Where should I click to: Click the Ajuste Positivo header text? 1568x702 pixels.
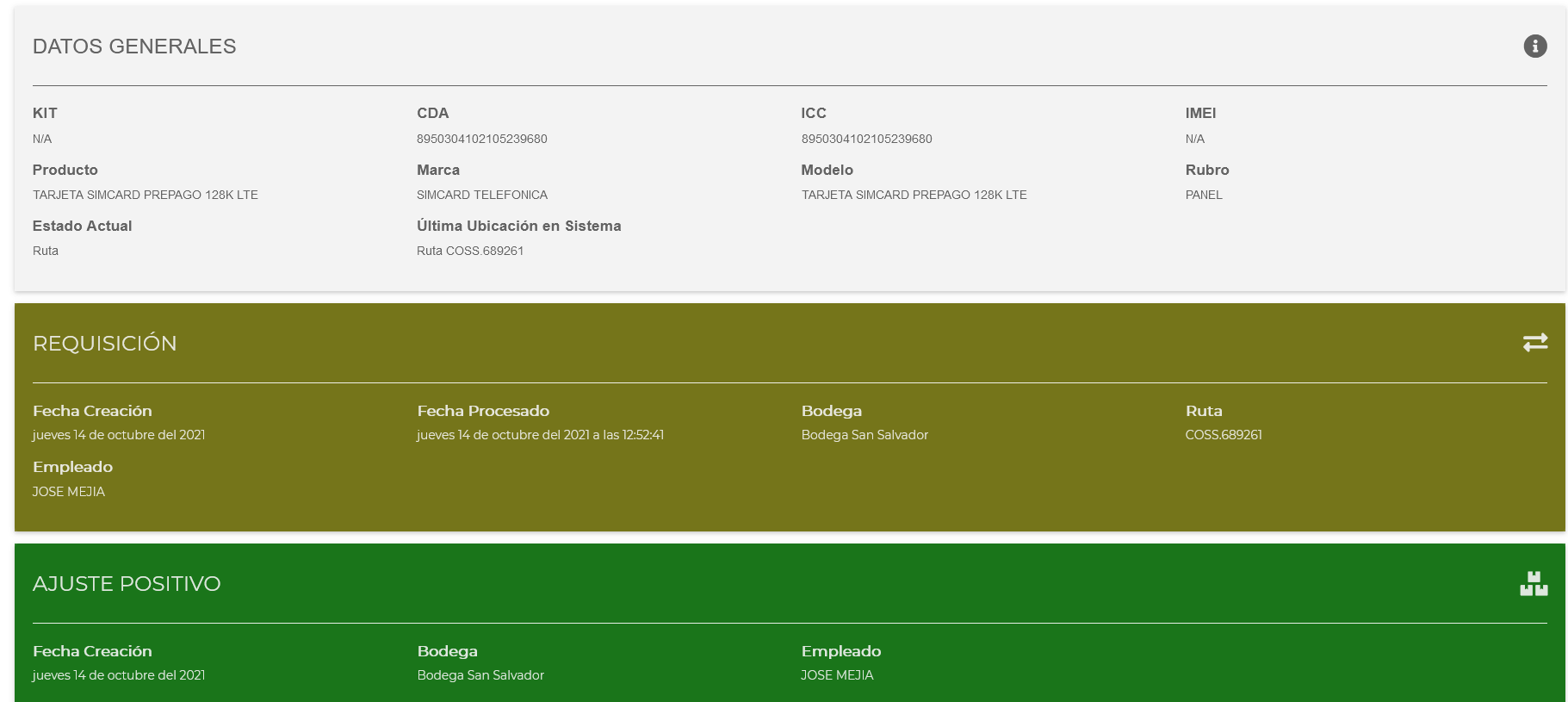(x=127, y=584)
